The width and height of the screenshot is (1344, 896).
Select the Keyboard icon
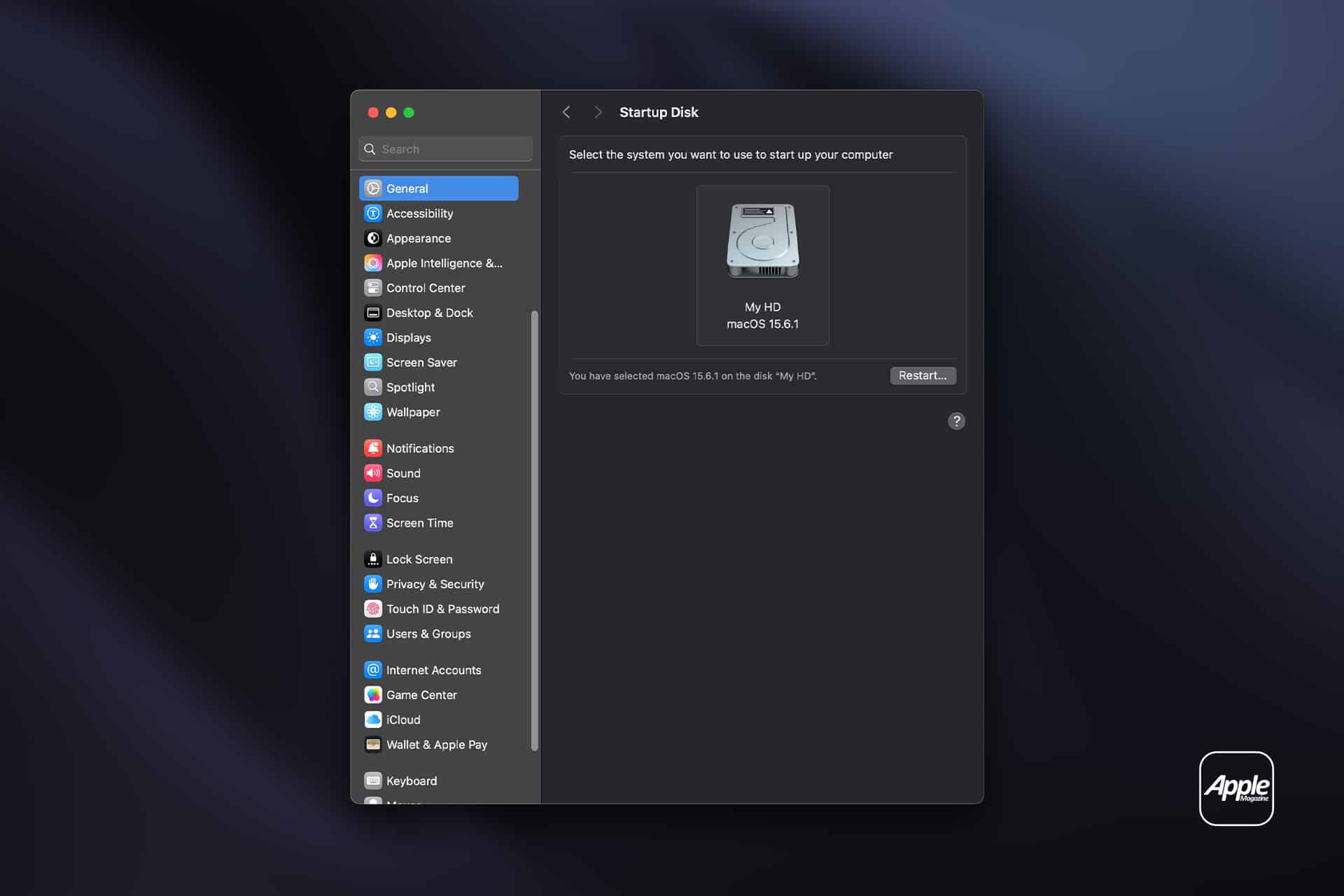click(373, 780)
